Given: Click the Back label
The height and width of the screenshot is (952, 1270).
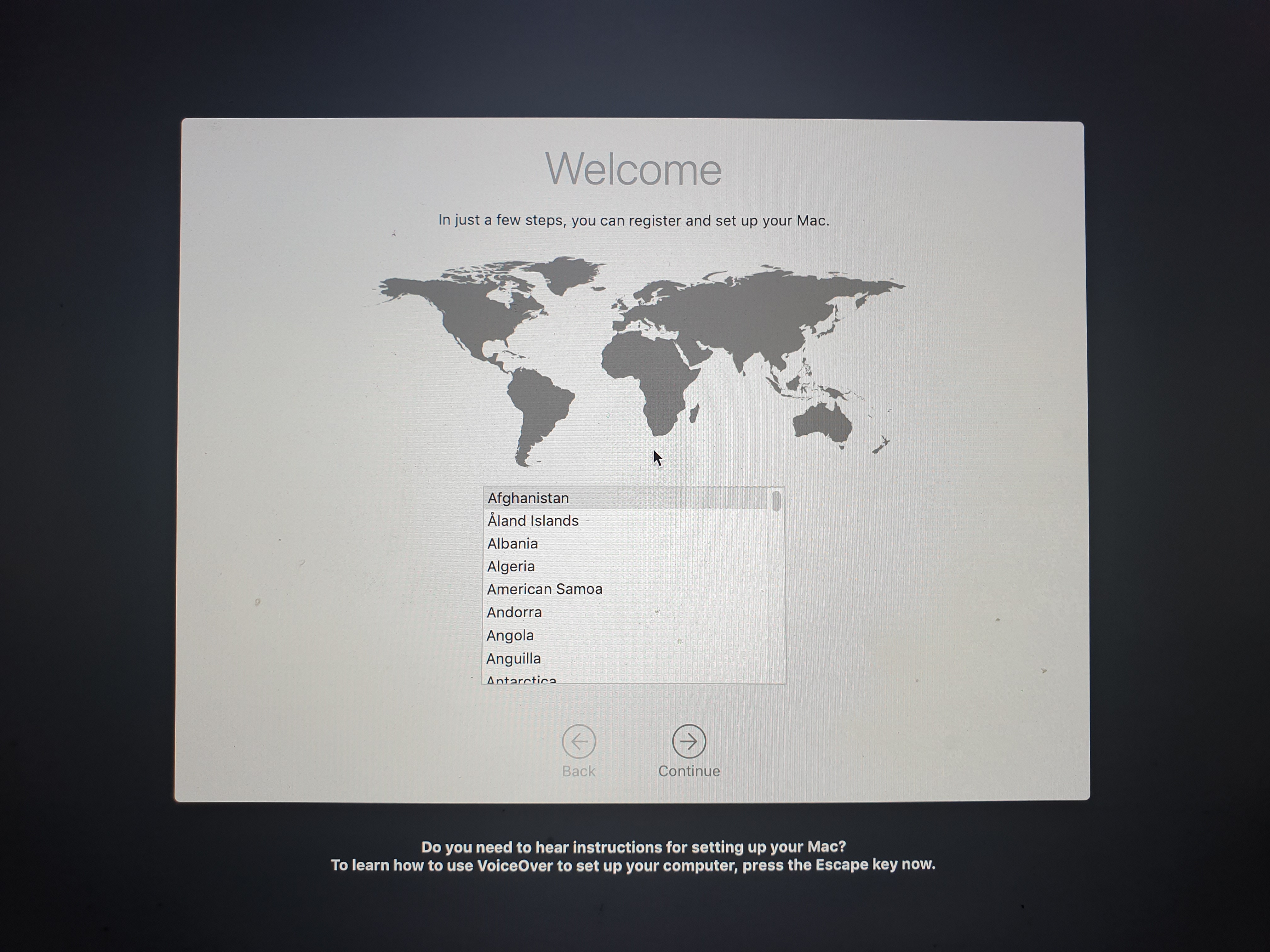Looking at the screenshot, I should click(x=579, y=771).
